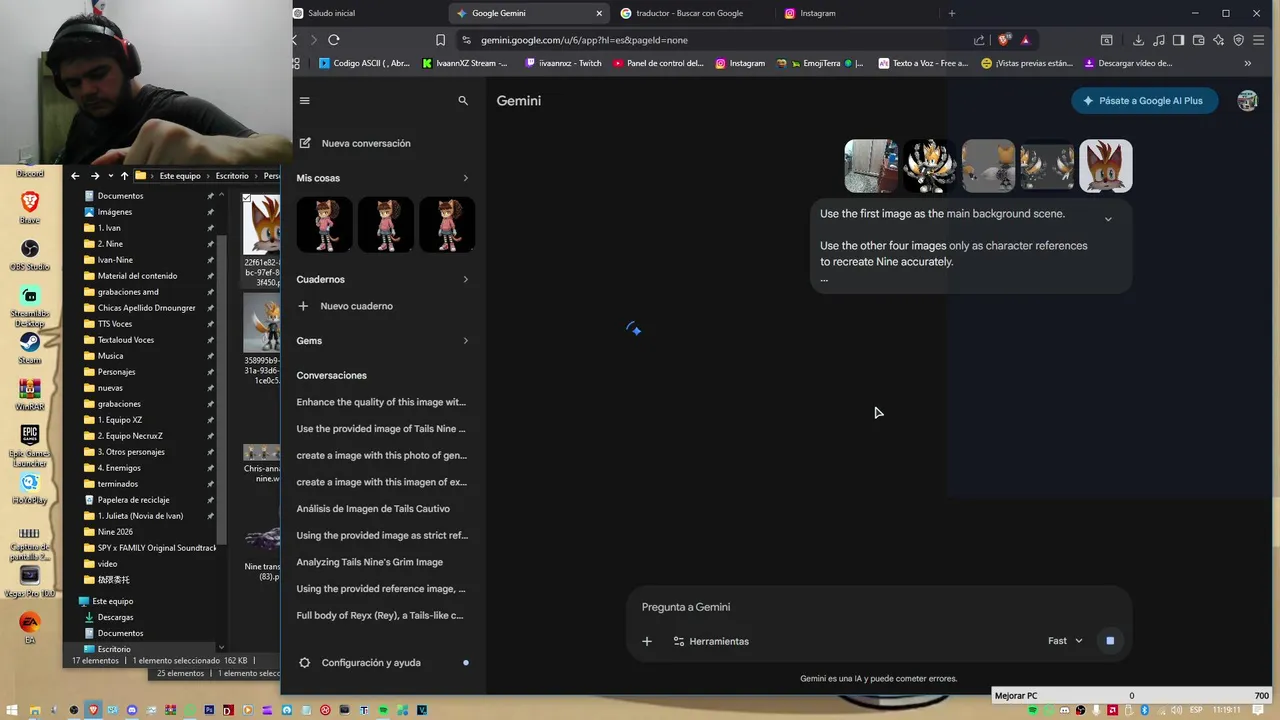Image resolution: width=1280 pixels, height=720 pixels.
Task: Open the Brave VPN shield icon
Action: click(x=1239, y=40)
